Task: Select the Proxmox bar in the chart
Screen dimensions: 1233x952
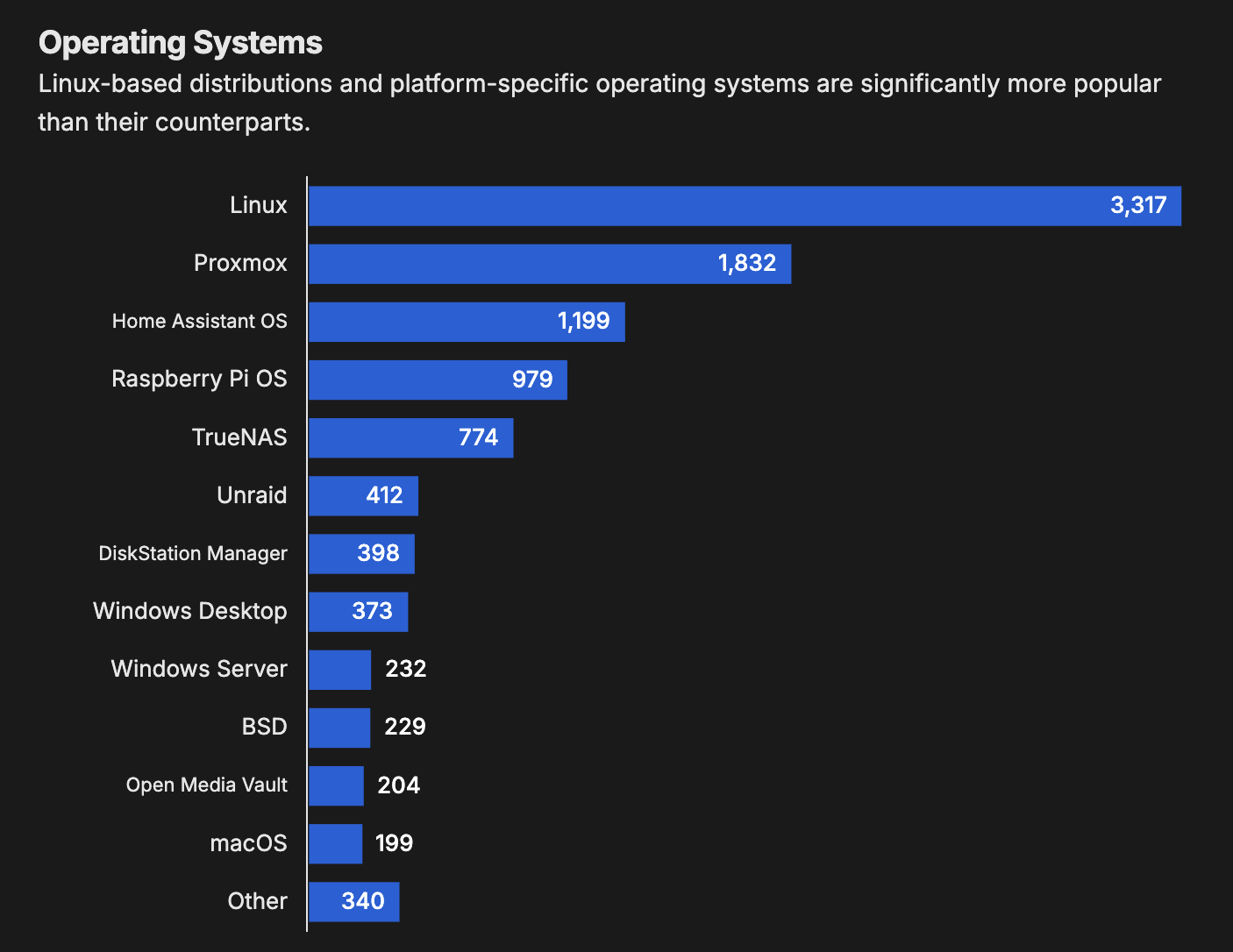Action: (x=549, y=264)
